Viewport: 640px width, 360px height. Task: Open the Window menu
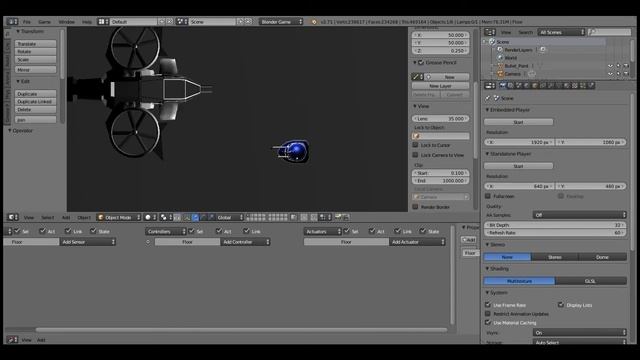pos(66,22)
